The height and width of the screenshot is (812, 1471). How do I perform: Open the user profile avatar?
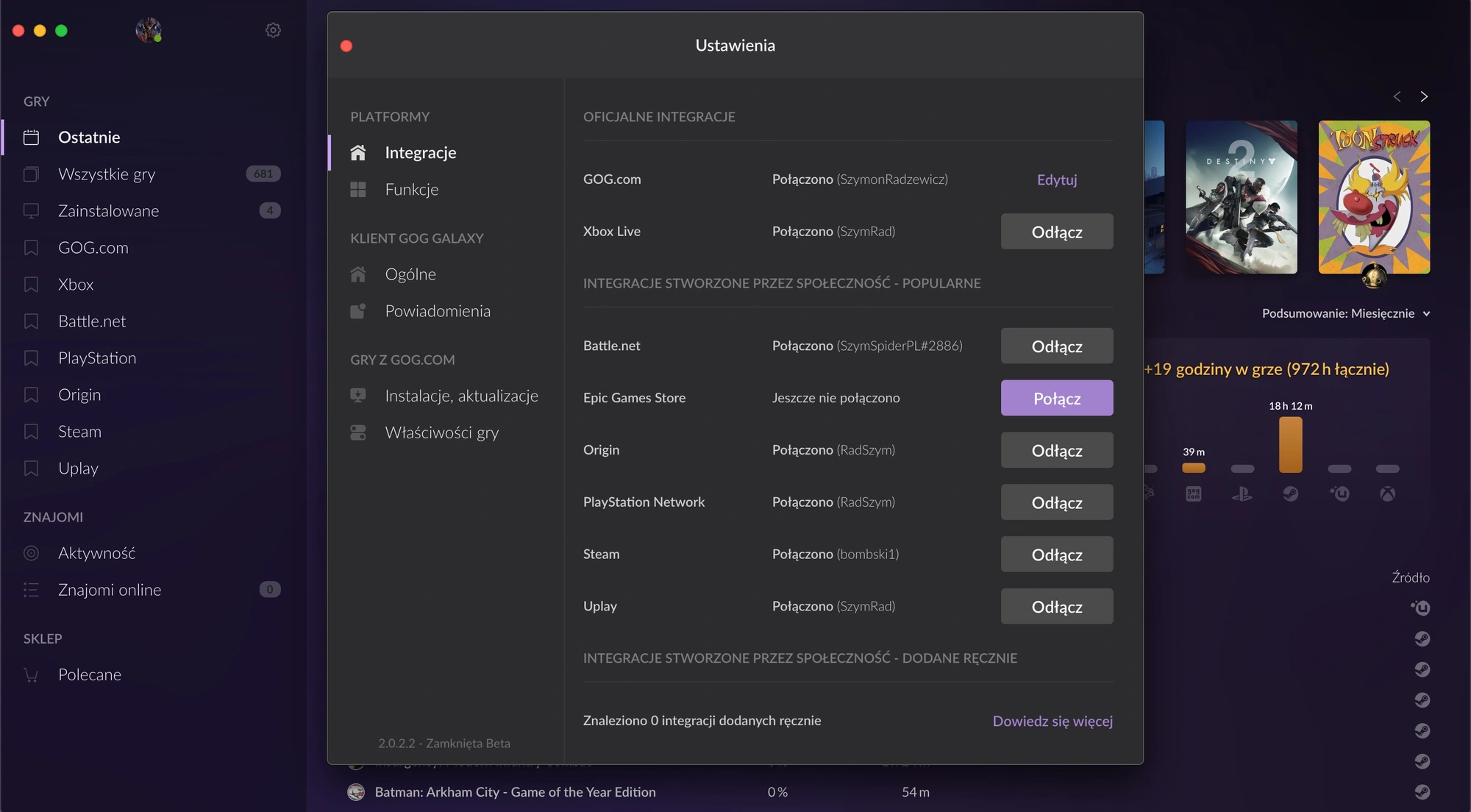click(x=149, y=30)
